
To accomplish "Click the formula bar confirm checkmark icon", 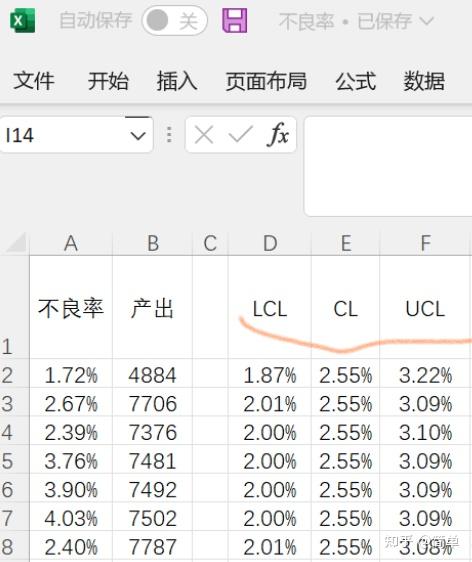I will (x=240, y=134).
